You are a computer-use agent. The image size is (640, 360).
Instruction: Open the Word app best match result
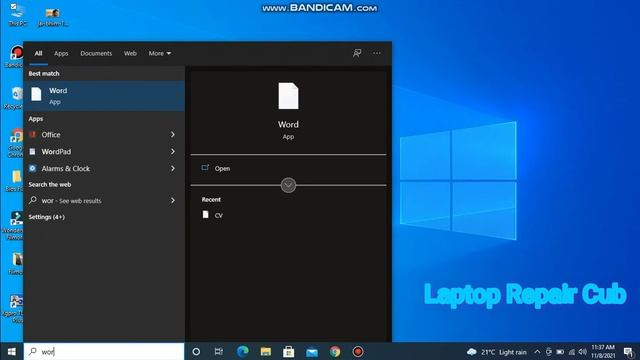coord(104,96)
